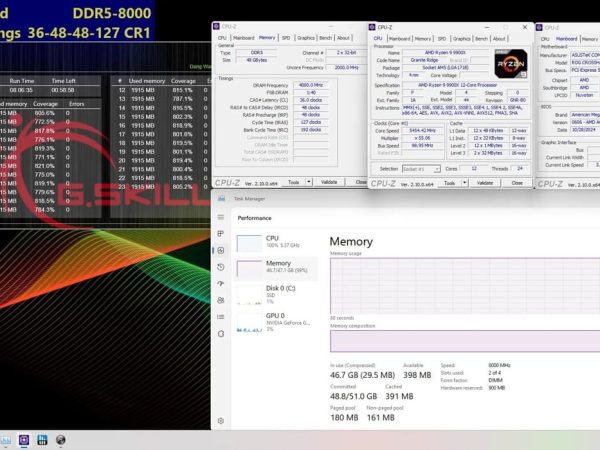600x450 pixels.
Task: Click '46.7 GB (29.5 MB)' in-use value
Action: pos(362,375)
